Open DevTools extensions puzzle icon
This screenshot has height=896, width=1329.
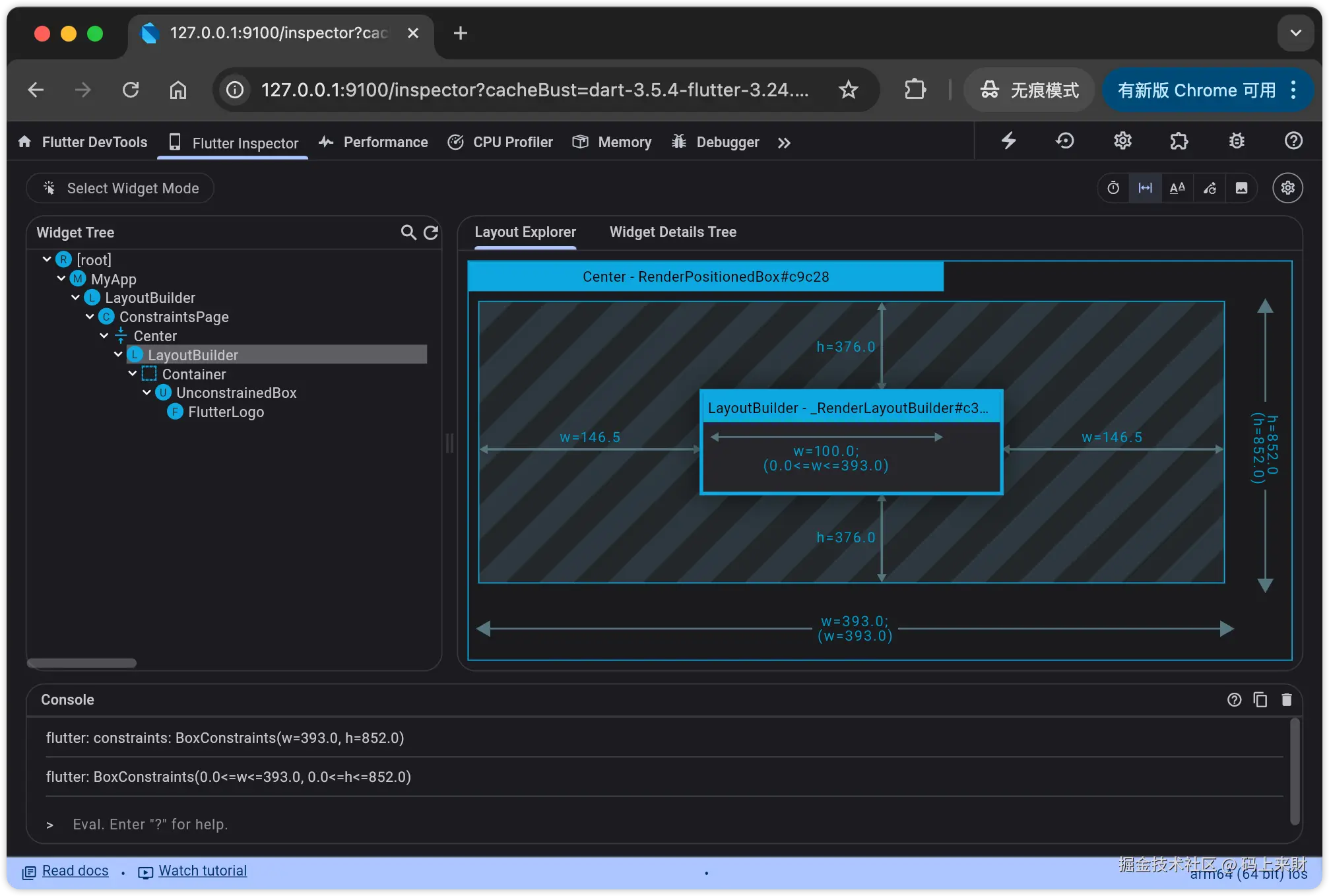[x=1179, y=141]
